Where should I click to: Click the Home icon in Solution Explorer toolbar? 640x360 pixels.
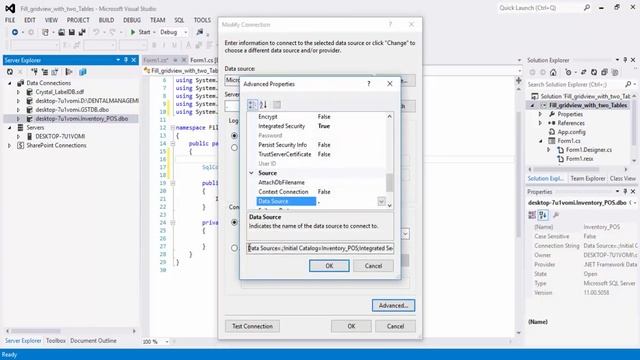pos(553,72)
